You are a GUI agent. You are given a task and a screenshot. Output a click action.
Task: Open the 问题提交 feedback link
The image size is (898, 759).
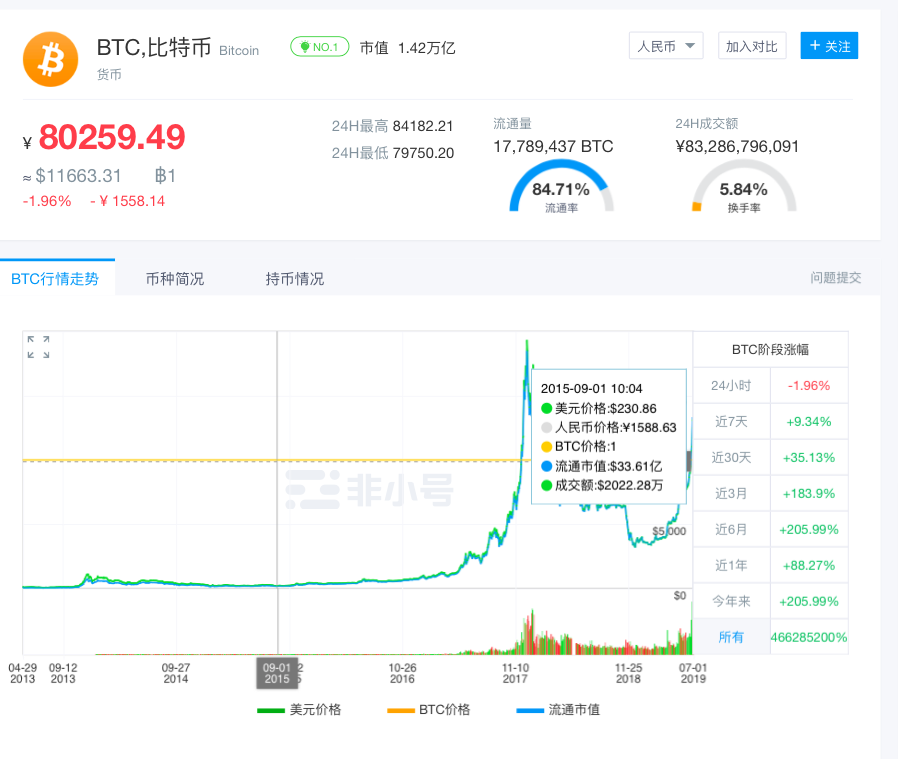click(835, 277)
